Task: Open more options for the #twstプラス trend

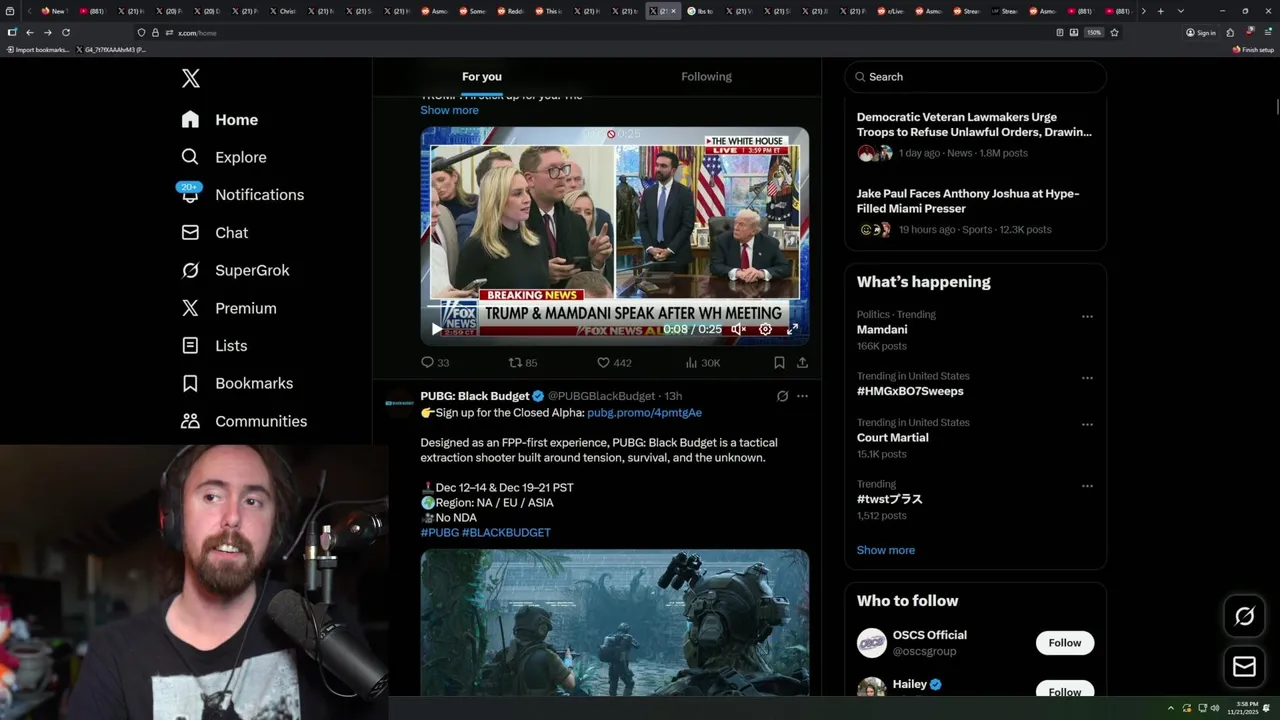Action: click(1087, 486)
